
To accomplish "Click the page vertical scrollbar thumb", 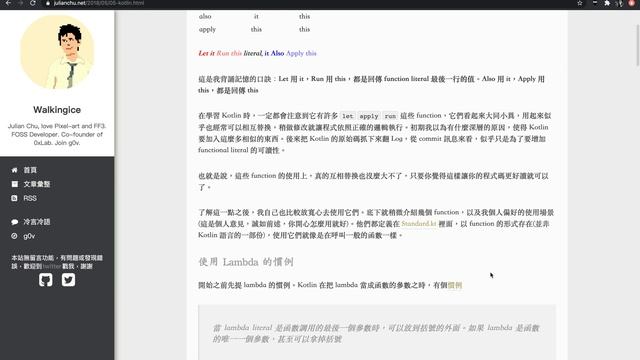I will 638,45.
